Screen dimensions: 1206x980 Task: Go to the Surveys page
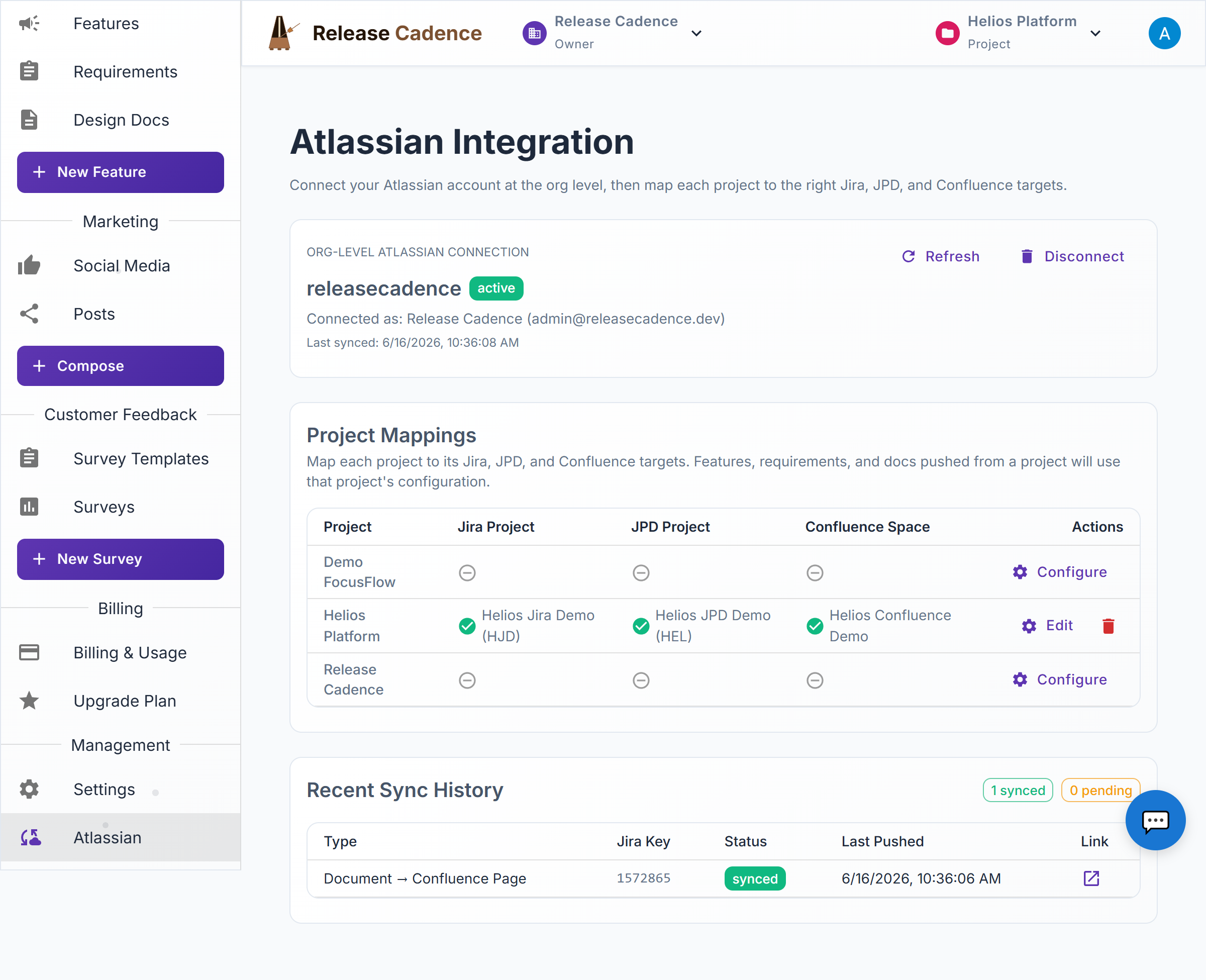click(x=121, y=507)
